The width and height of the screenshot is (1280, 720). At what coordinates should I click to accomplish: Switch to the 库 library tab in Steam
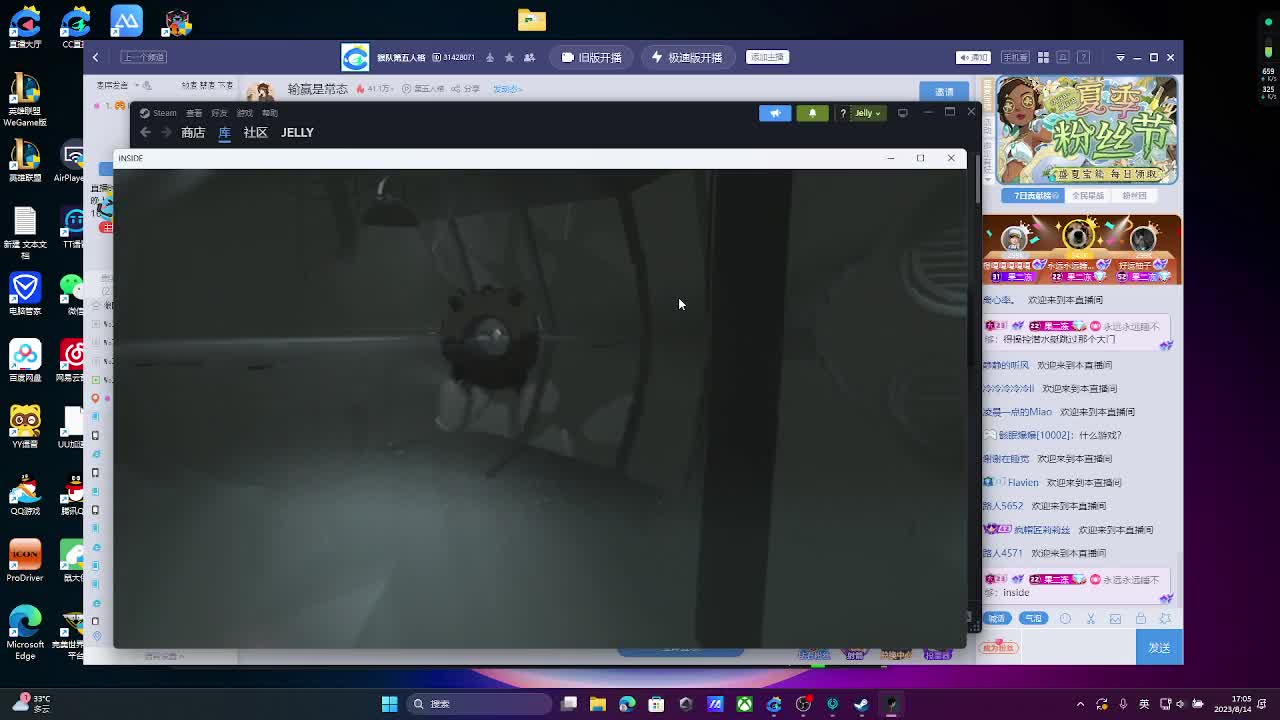click(224, 132)
